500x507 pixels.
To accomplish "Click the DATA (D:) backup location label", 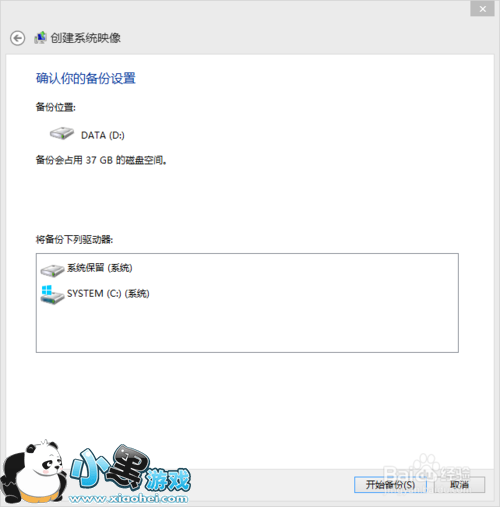I will (103, 135).
